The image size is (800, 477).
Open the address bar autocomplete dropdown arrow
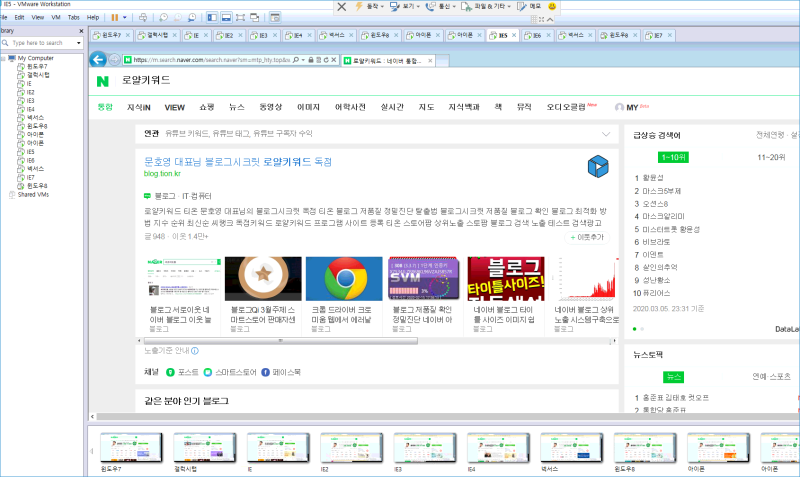pyautogui.click(x=303, y=60)
